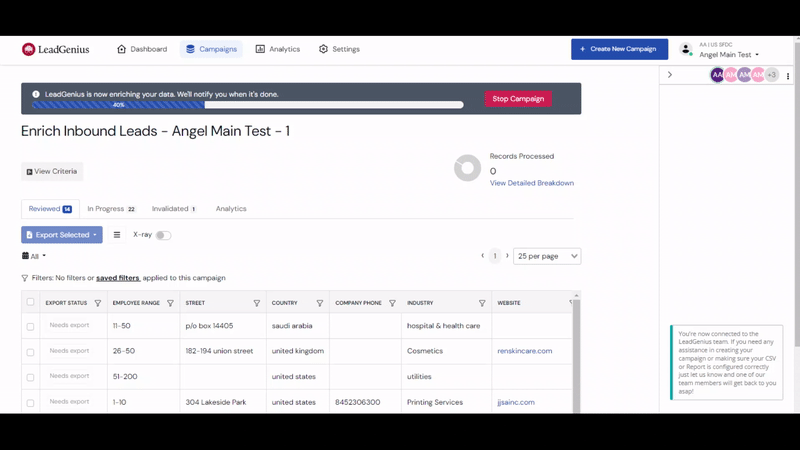Filter the Country column
Image resolution: width=800 pixels, height=450 pixels.
320,303
